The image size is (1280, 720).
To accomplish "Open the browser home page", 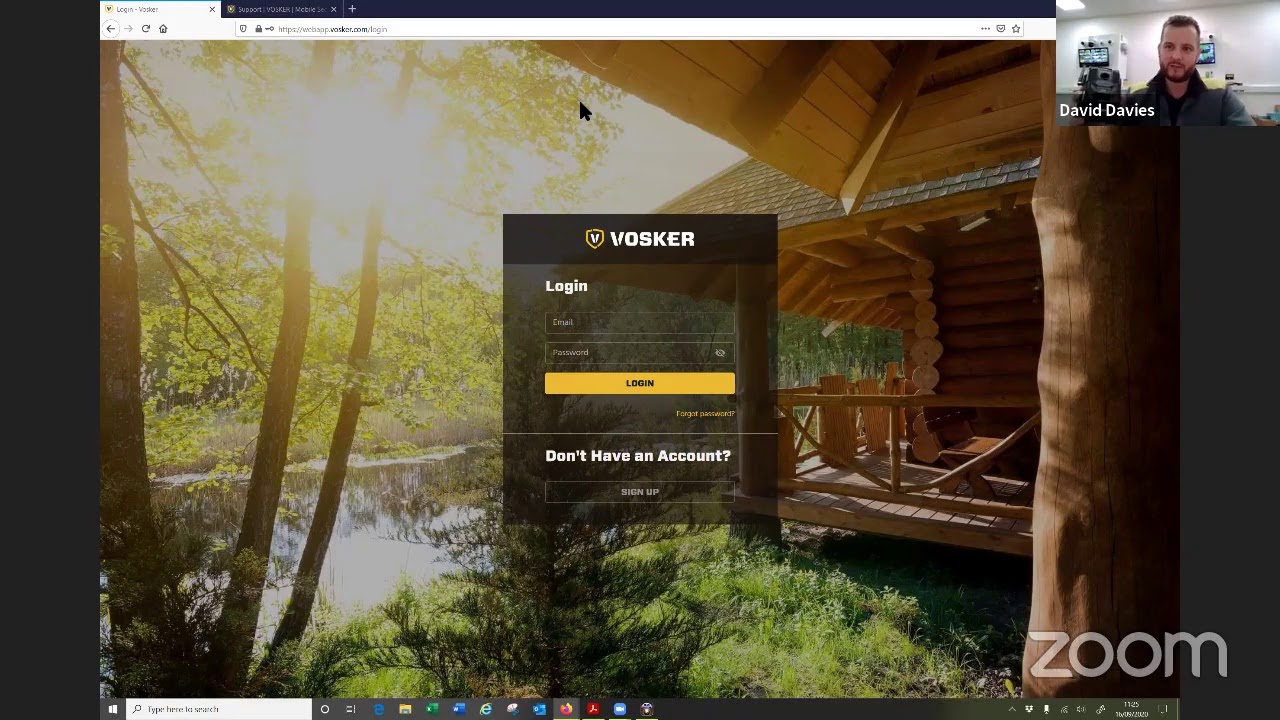I will 163,29.
